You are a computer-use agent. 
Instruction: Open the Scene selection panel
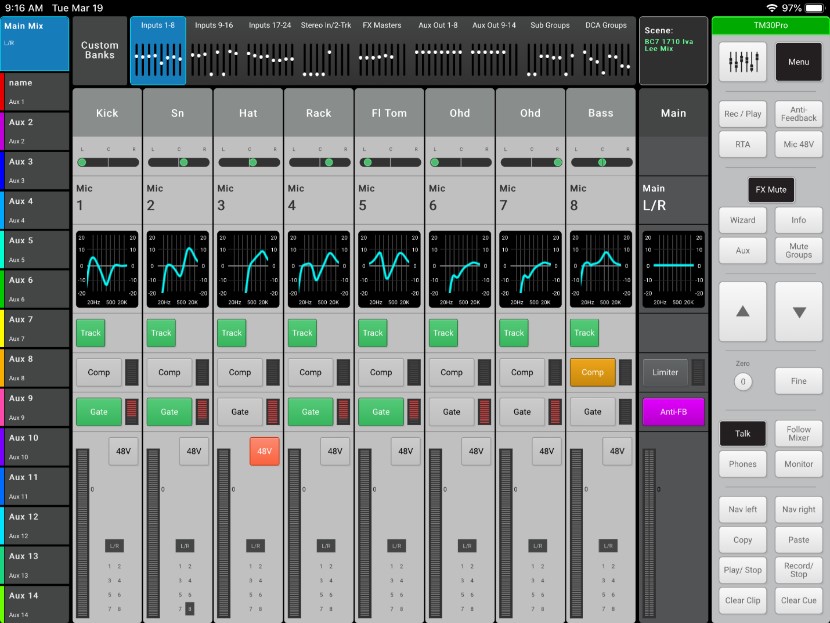672,50
